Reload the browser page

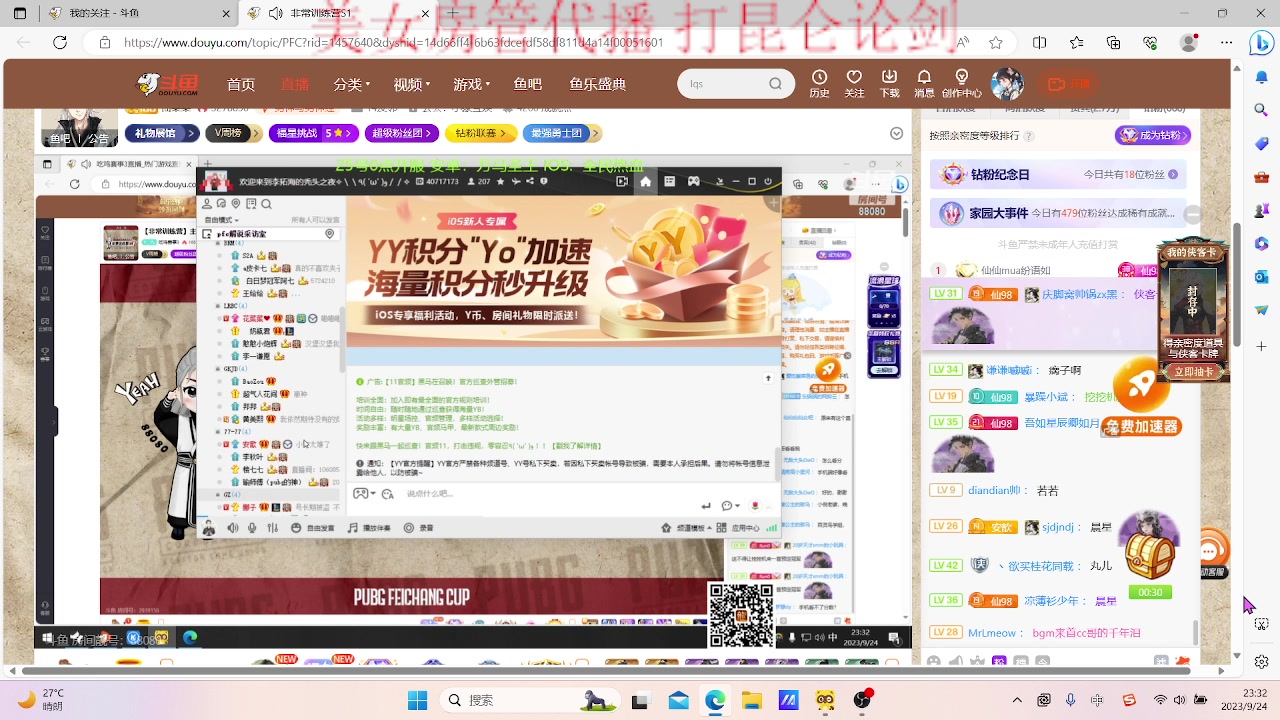[60, 43]
